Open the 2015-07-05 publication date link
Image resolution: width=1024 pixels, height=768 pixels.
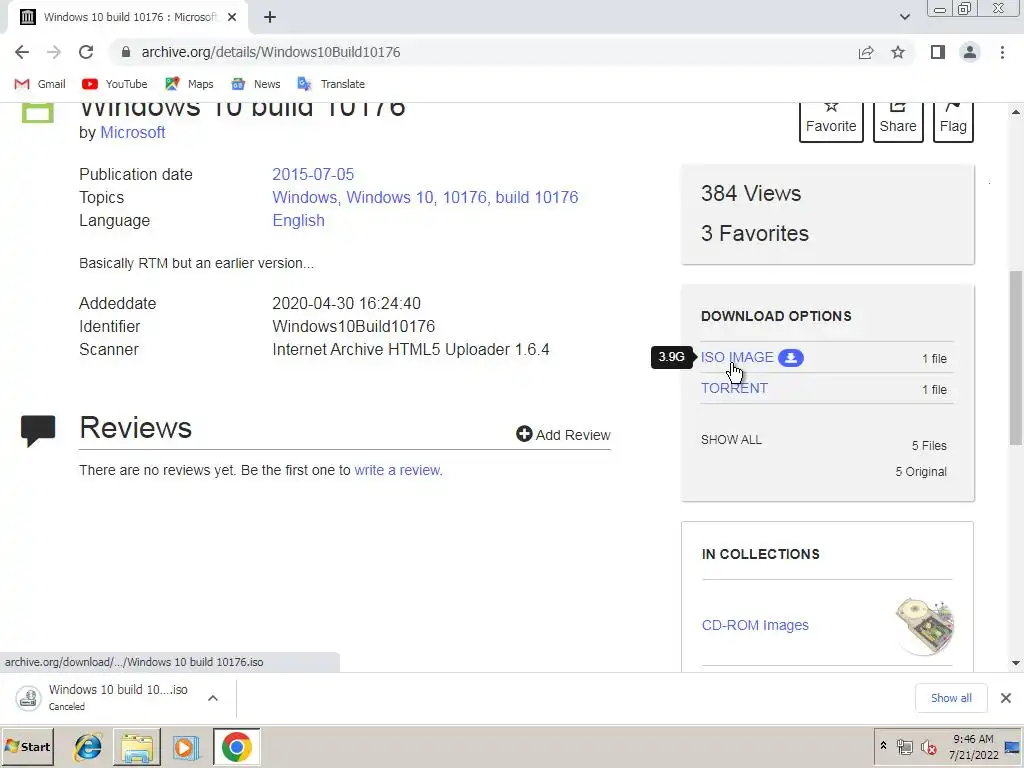313,174
